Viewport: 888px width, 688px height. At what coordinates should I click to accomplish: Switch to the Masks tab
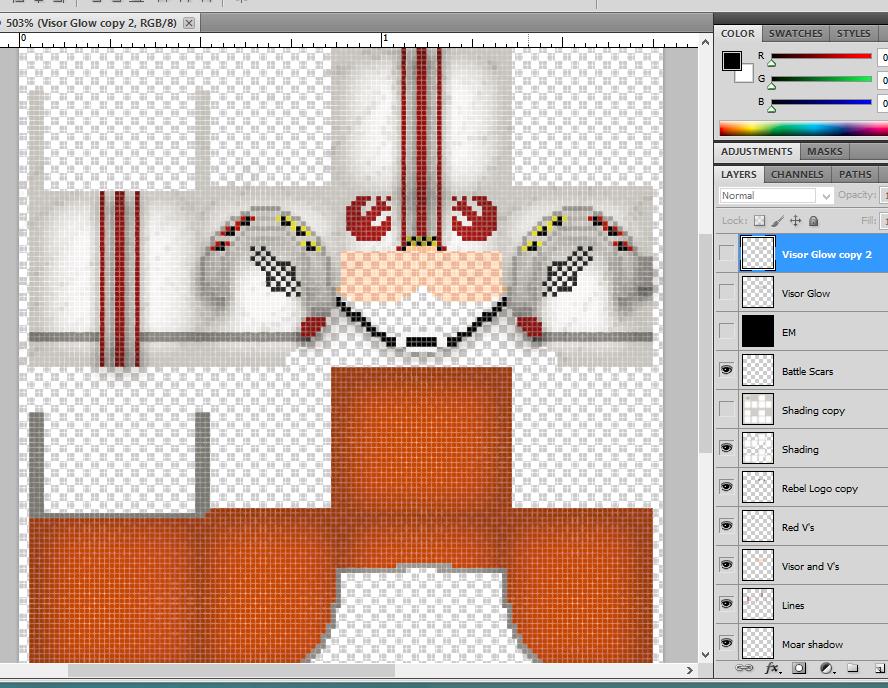coord(824,152)
